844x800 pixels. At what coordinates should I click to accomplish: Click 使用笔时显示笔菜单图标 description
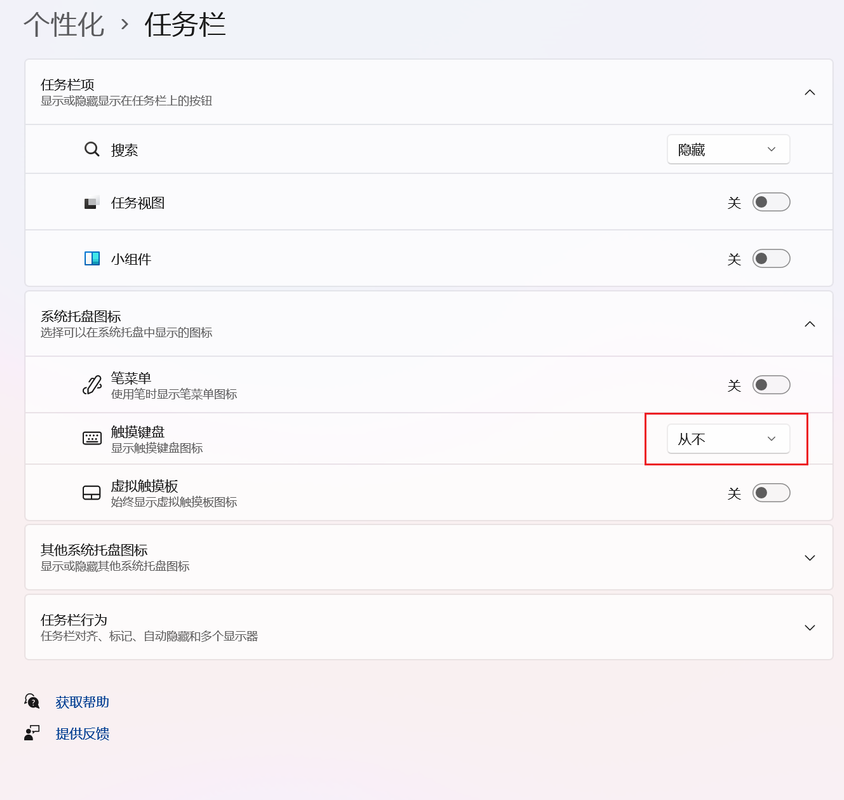pyautogui.click(x=174, y=394)
